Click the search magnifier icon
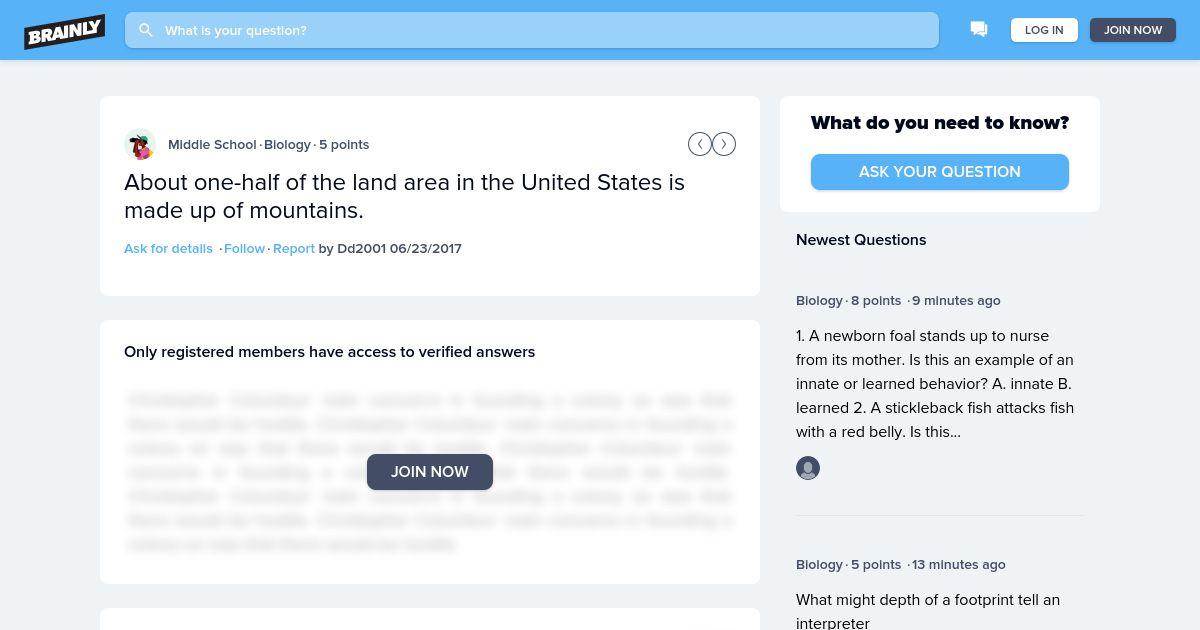 coord(146,30)
